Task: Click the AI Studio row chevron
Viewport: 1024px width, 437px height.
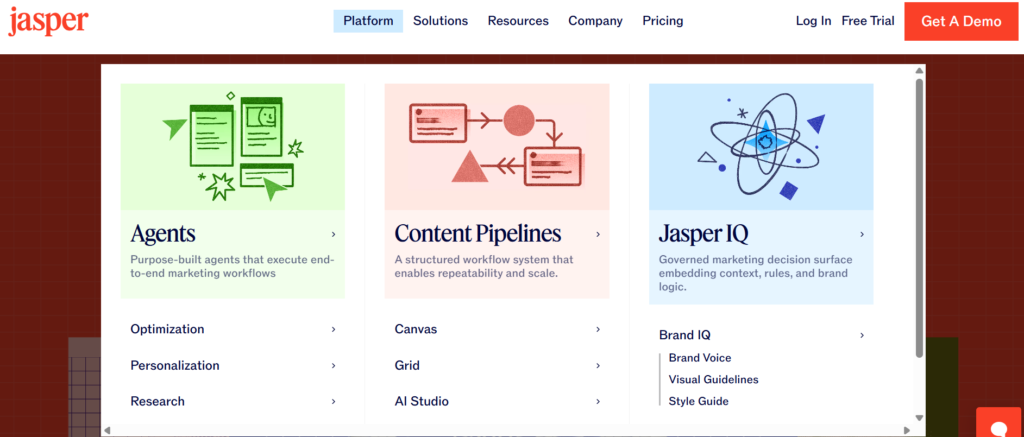Action: pyautogui.click(x=598, y=401)
